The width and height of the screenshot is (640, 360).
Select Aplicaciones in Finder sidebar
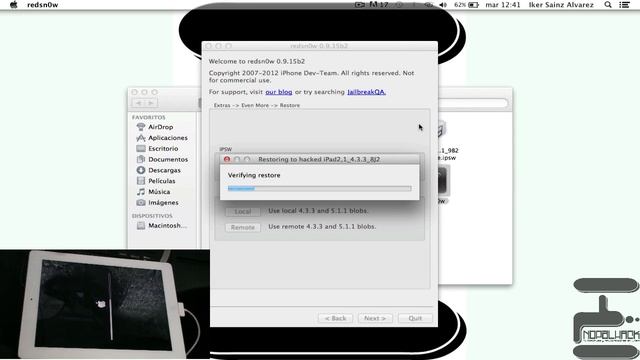pyautogui.click(x=162, y=138)
